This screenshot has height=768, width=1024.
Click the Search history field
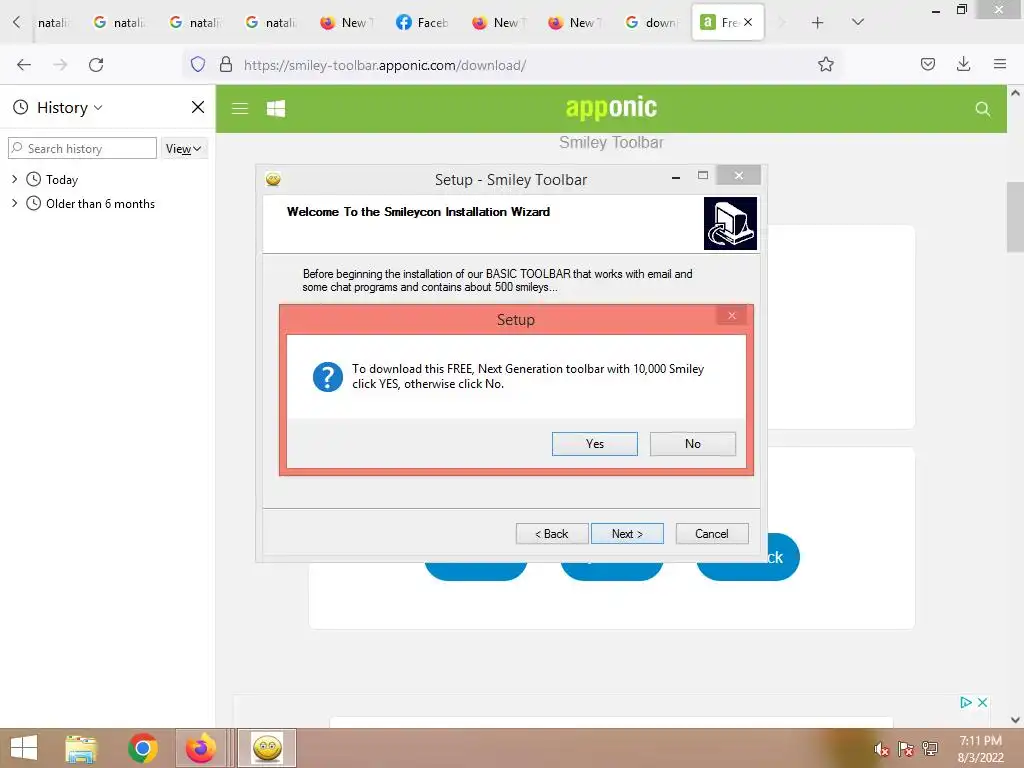[x=82, y=148]
